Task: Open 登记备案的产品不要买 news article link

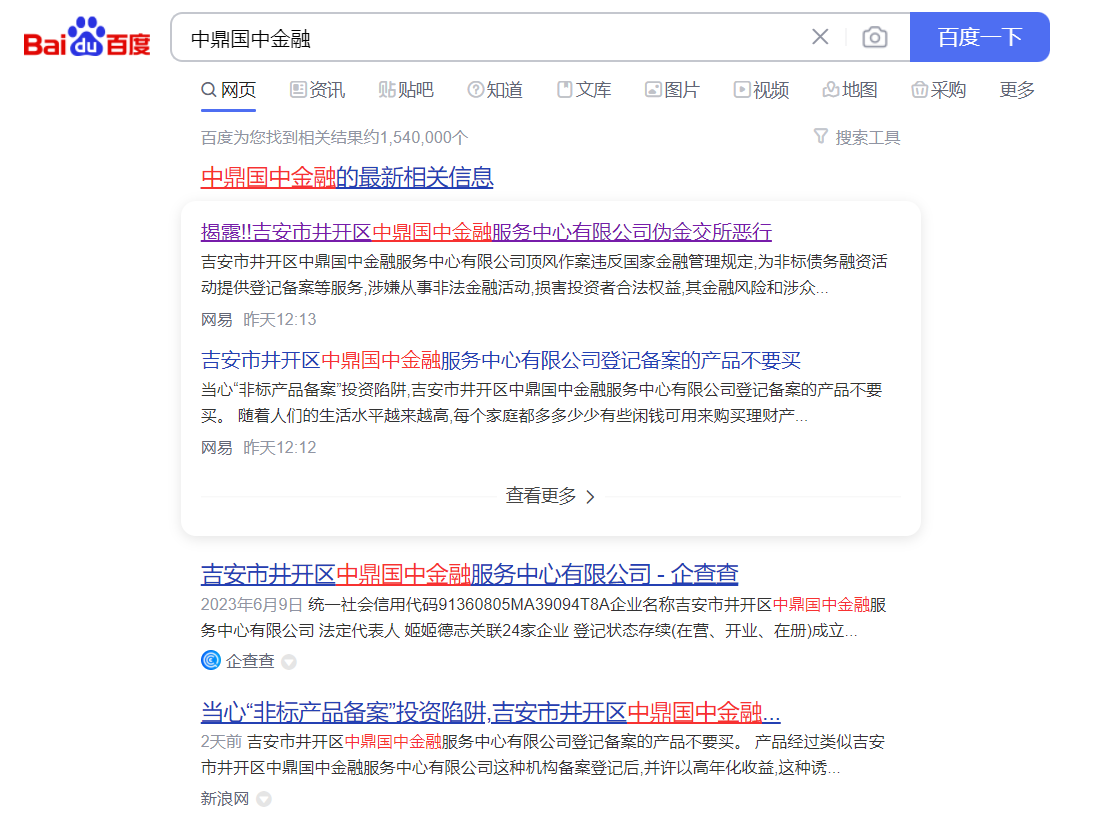Action: tap(500, 360)
